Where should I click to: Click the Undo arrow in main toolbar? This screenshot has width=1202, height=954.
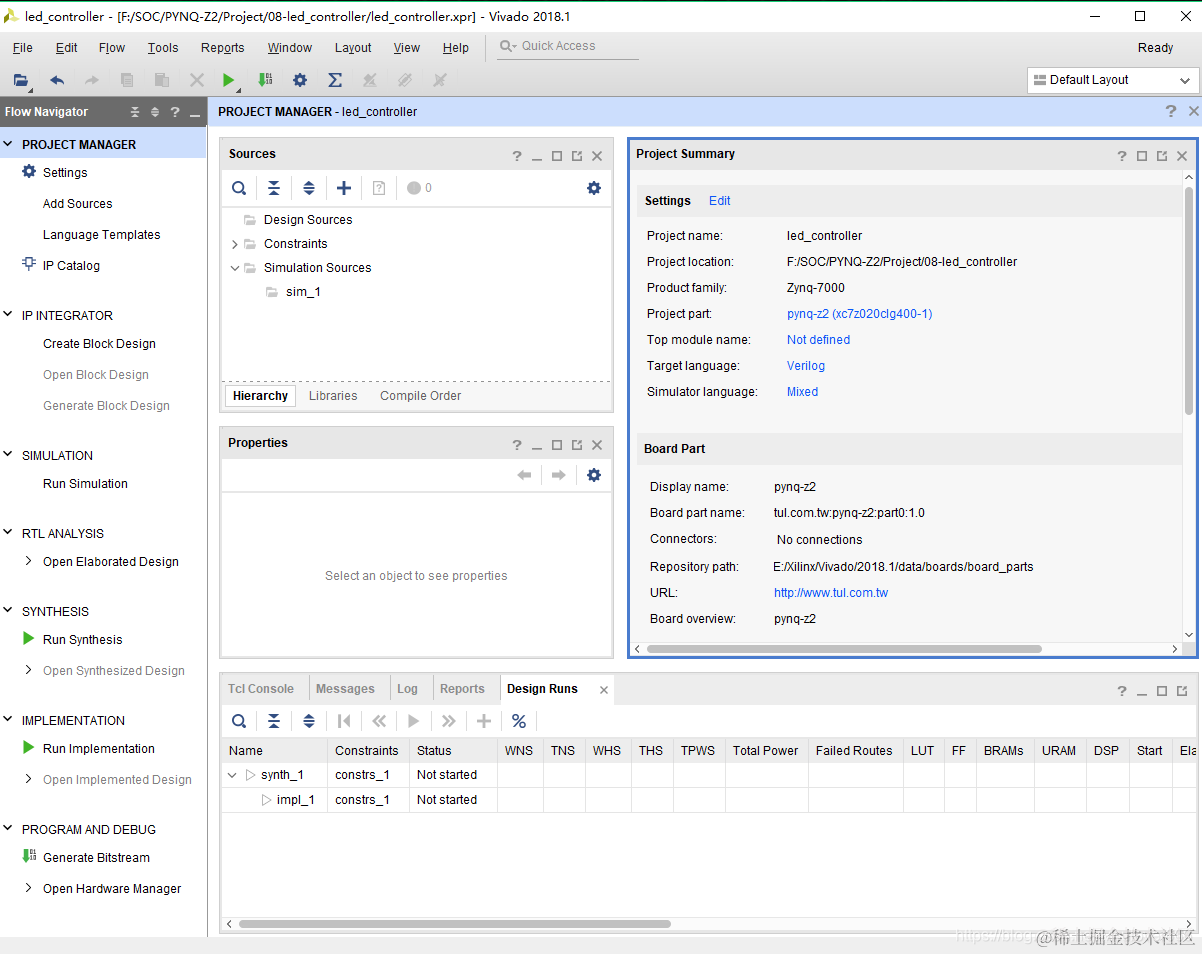pos(57,80)
